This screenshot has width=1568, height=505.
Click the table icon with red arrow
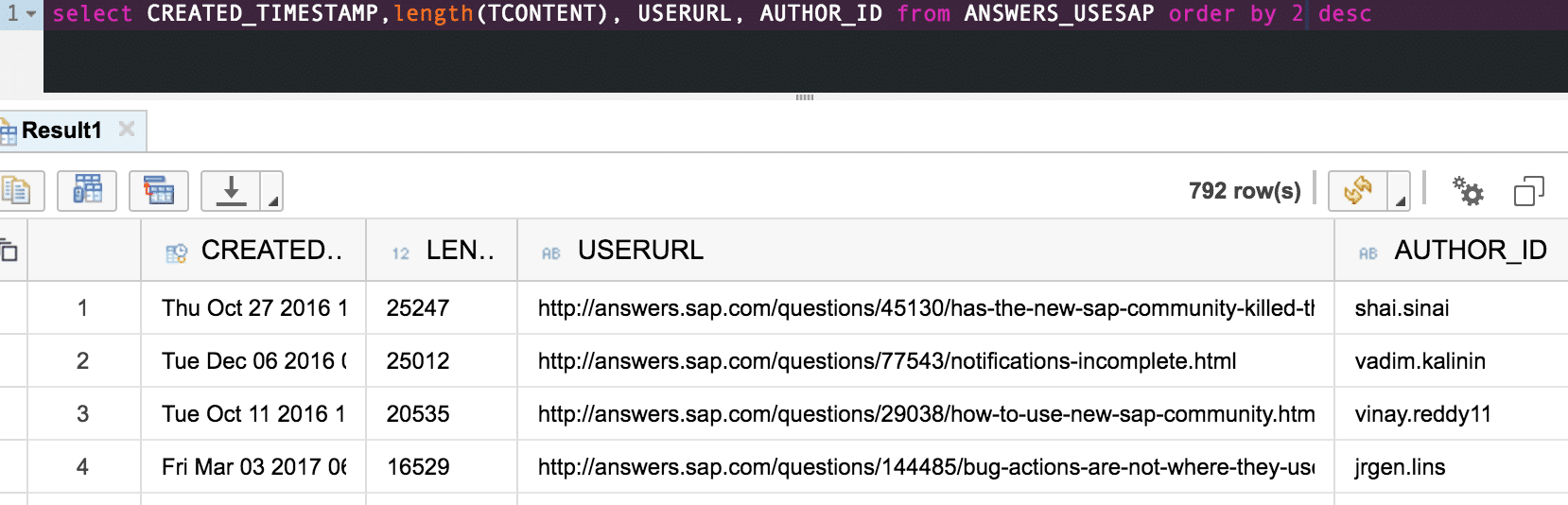click(158, 191)
